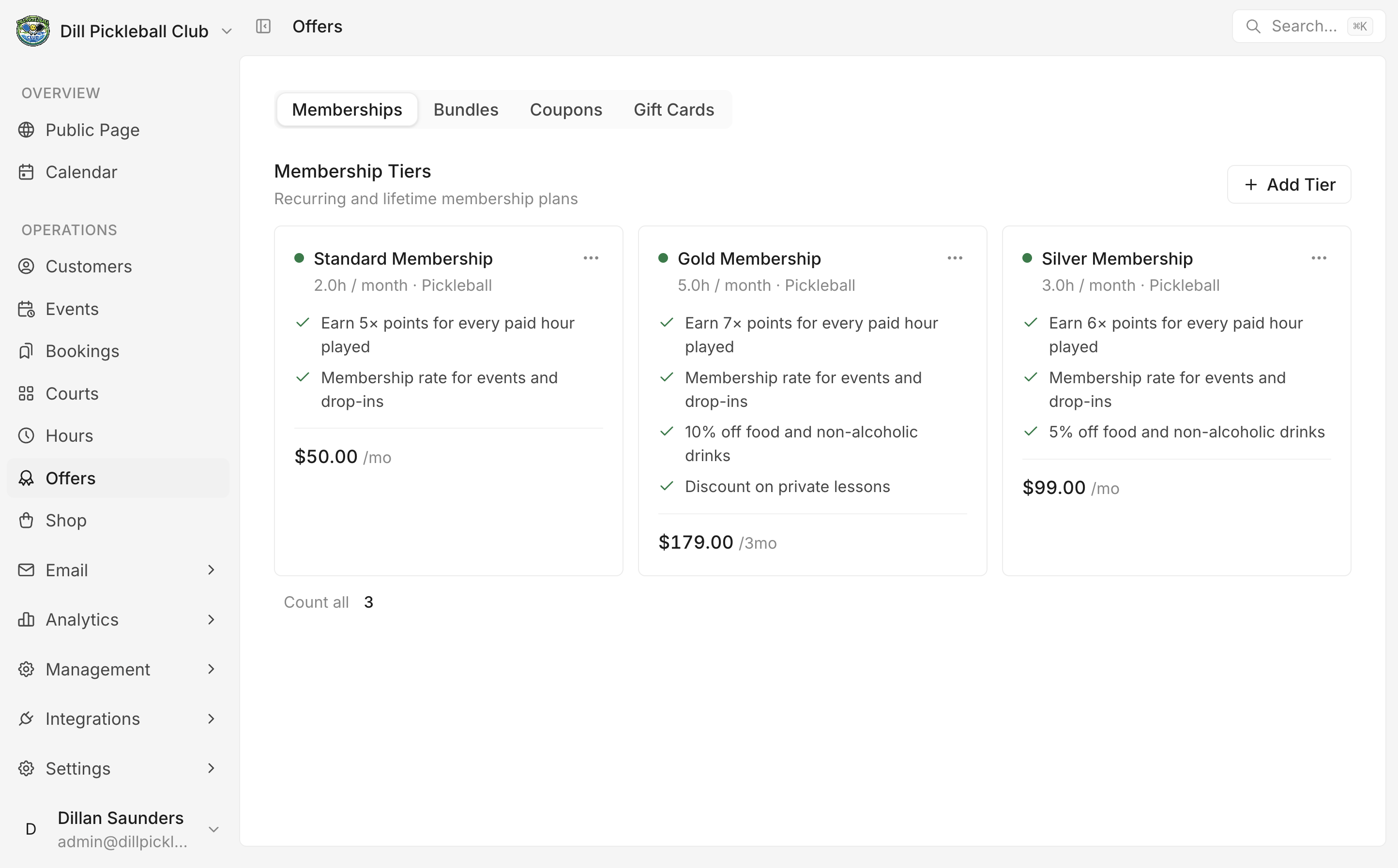This screenshot has height=868, width=1398.
Task: Click '2.0h / month · Pickleball' text
Action: coord(403,285)
